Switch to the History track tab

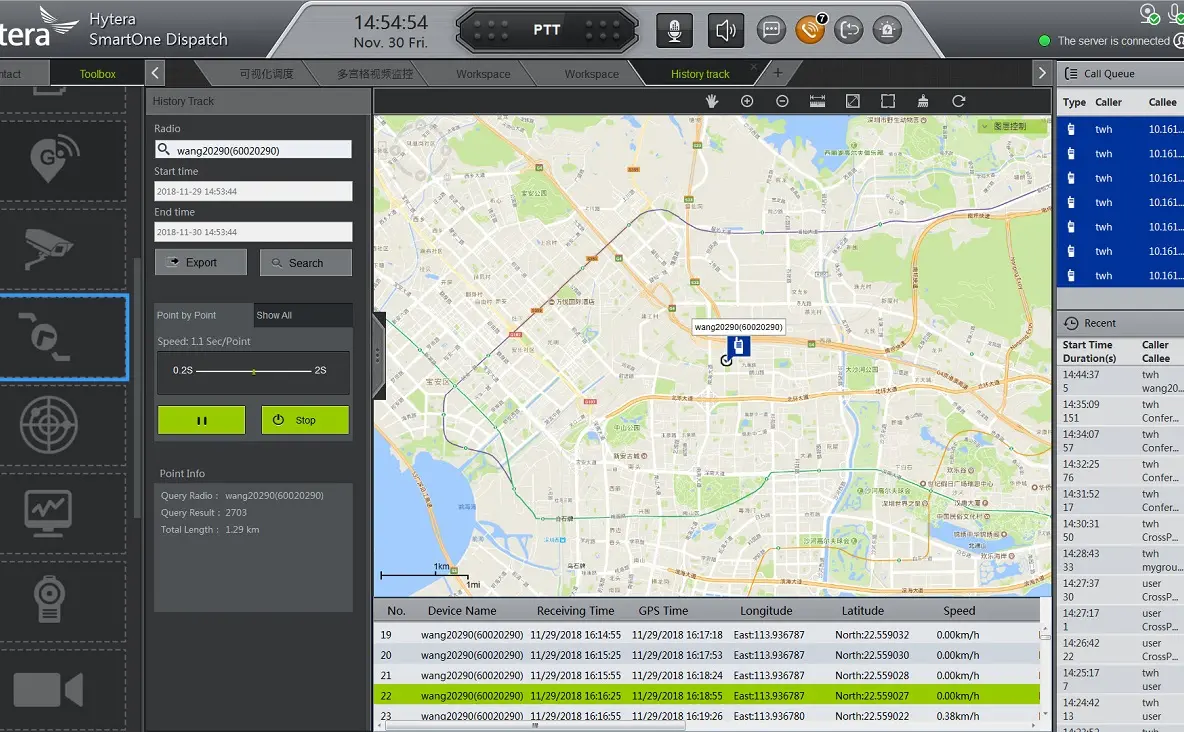(699, 72)
